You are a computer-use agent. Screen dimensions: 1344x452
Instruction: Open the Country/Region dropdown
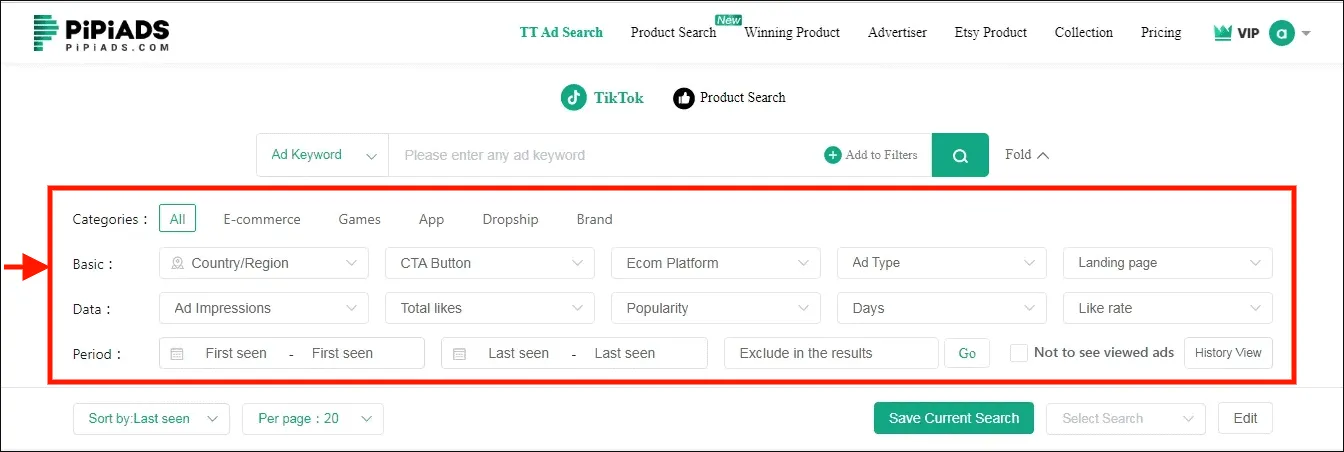click(x=264, y=263)
